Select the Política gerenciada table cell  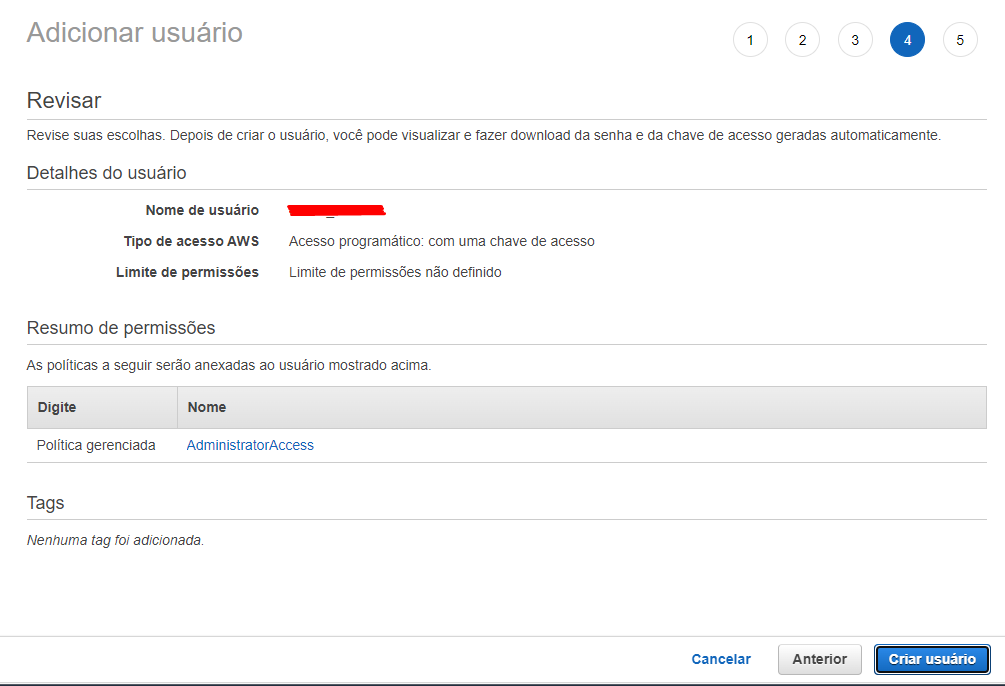[96, 445]
